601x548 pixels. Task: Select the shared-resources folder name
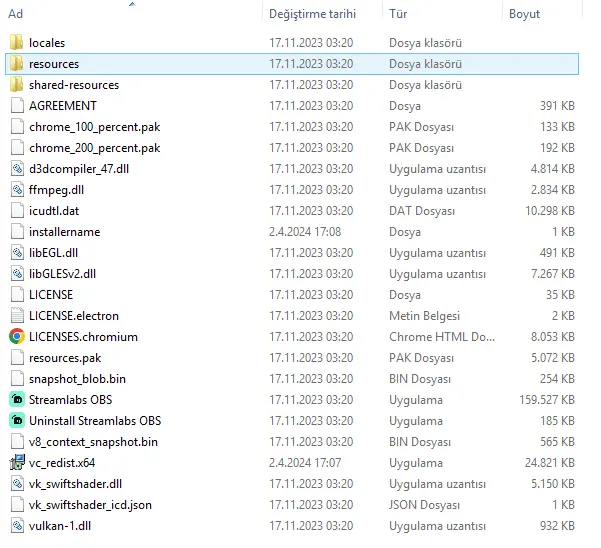(x=74, y=85)
